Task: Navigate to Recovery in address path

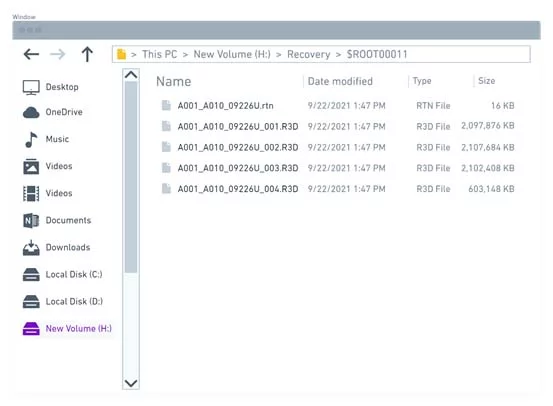Action: (309, 54)
